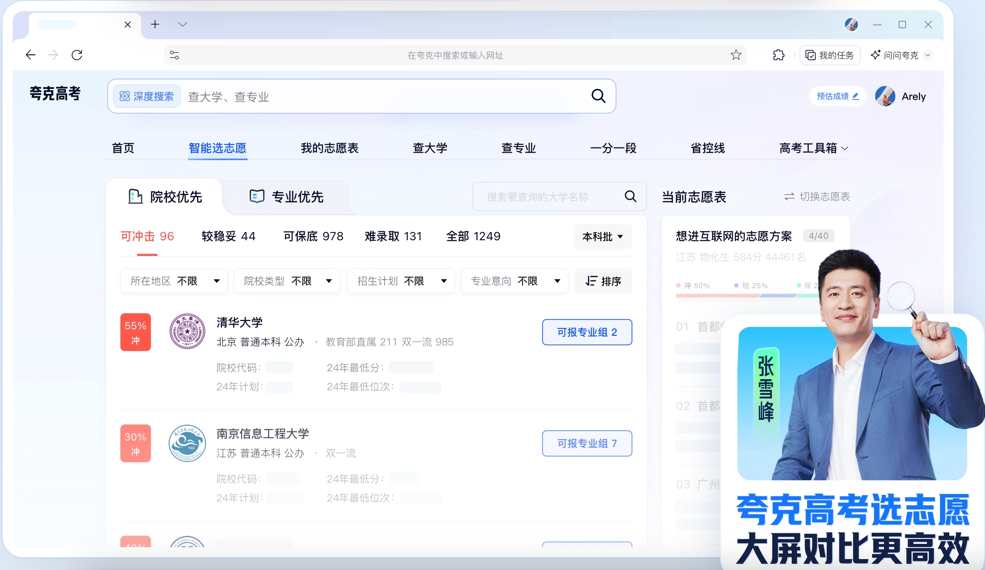Open the Arely user avatar
Image resolution: width=985 pixels, height=570 pixels.
click(x=885, y=96)
